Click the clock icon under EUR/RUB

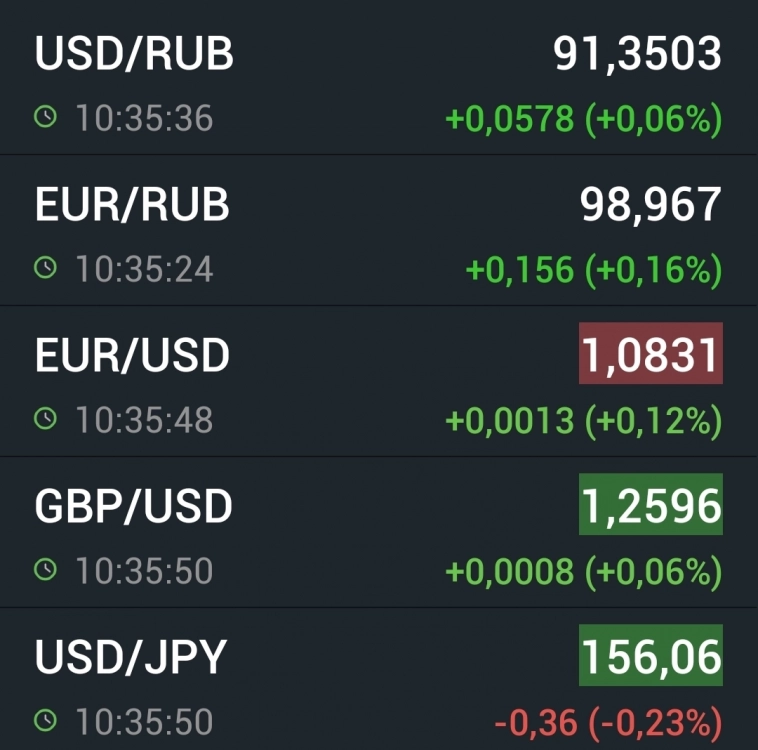tap(45, 269)
